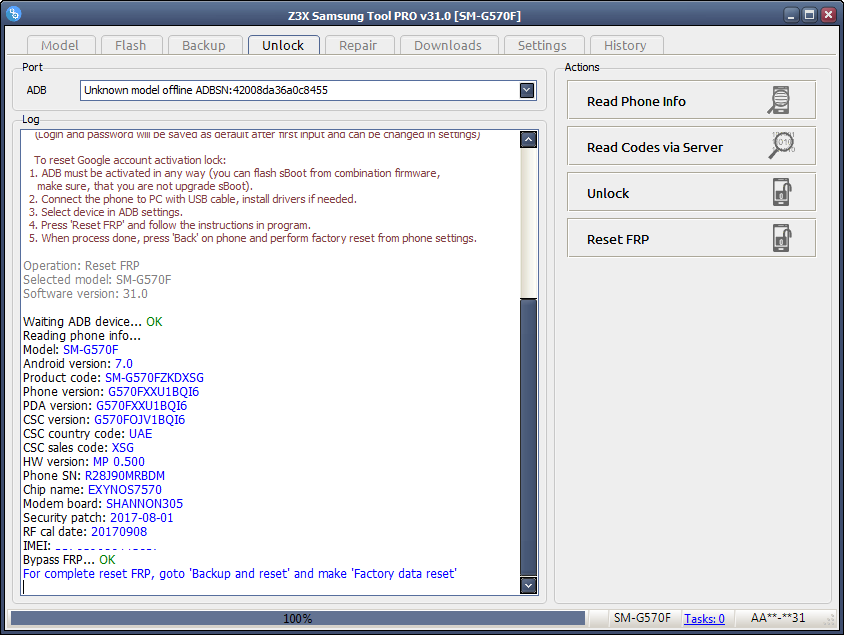This screenshot has height=635, width=844.
Task: Open the Downloads tab
Action: coord(448,45)
